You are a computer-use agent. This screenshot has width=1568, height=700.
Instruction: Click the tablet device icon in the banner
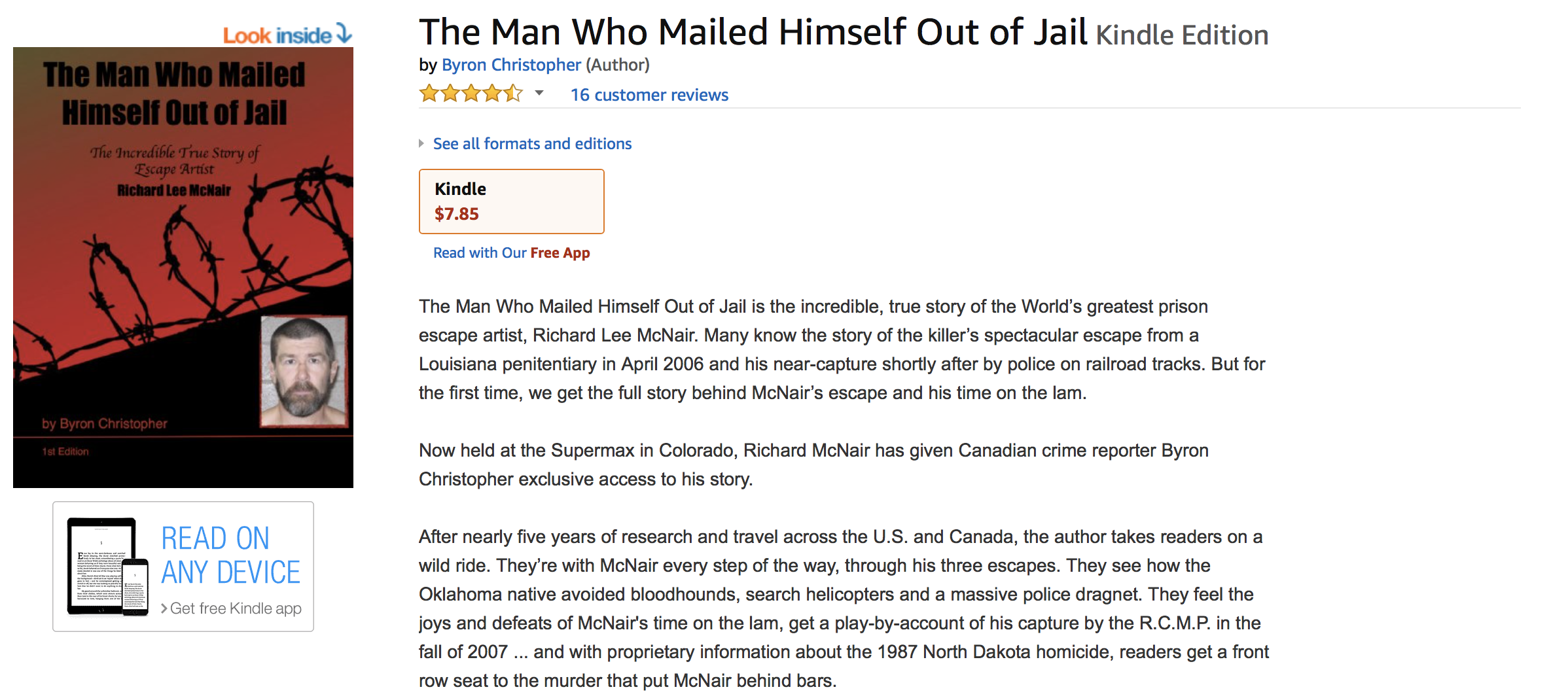[x=100, y=566]
